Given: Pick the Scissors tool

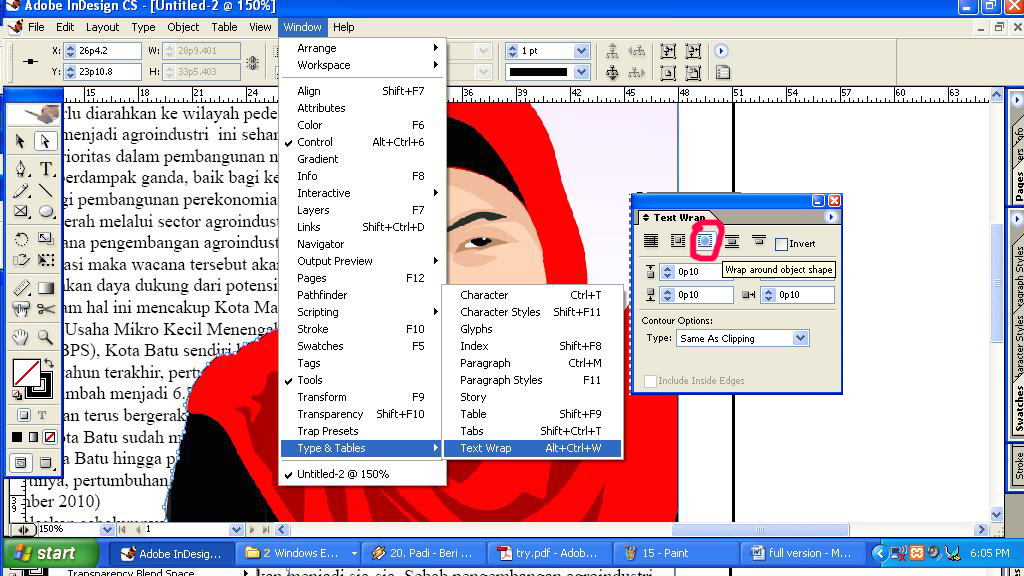Looking at the screenshot, I should coord(47,310).
